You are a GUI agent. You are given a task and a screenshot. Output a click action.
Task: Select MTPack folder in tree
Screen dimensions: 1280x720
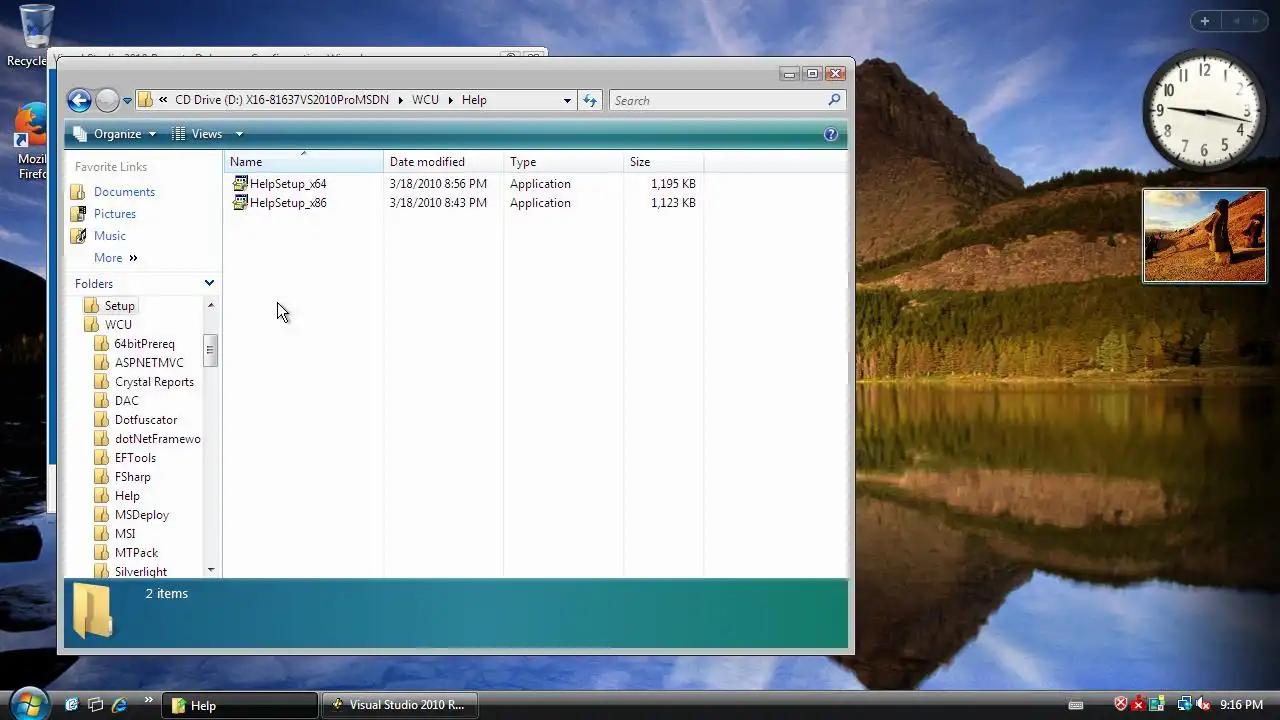pos(136,553)
